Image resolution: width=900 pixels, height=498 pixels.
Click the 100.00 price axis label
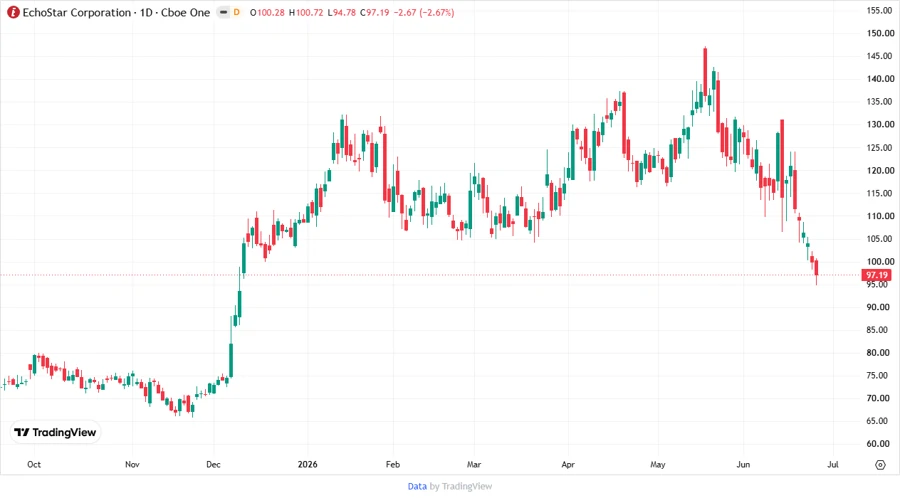point(879,262)
